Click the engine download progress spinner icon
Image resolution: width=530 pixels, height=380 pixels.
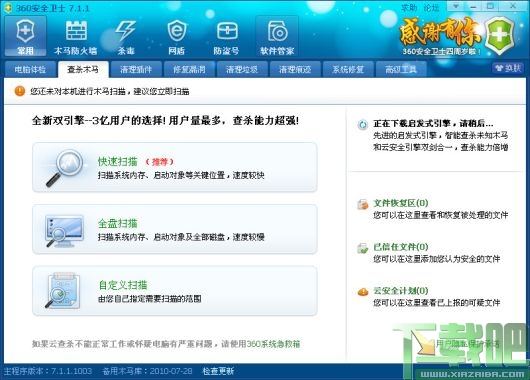point(363,124)
